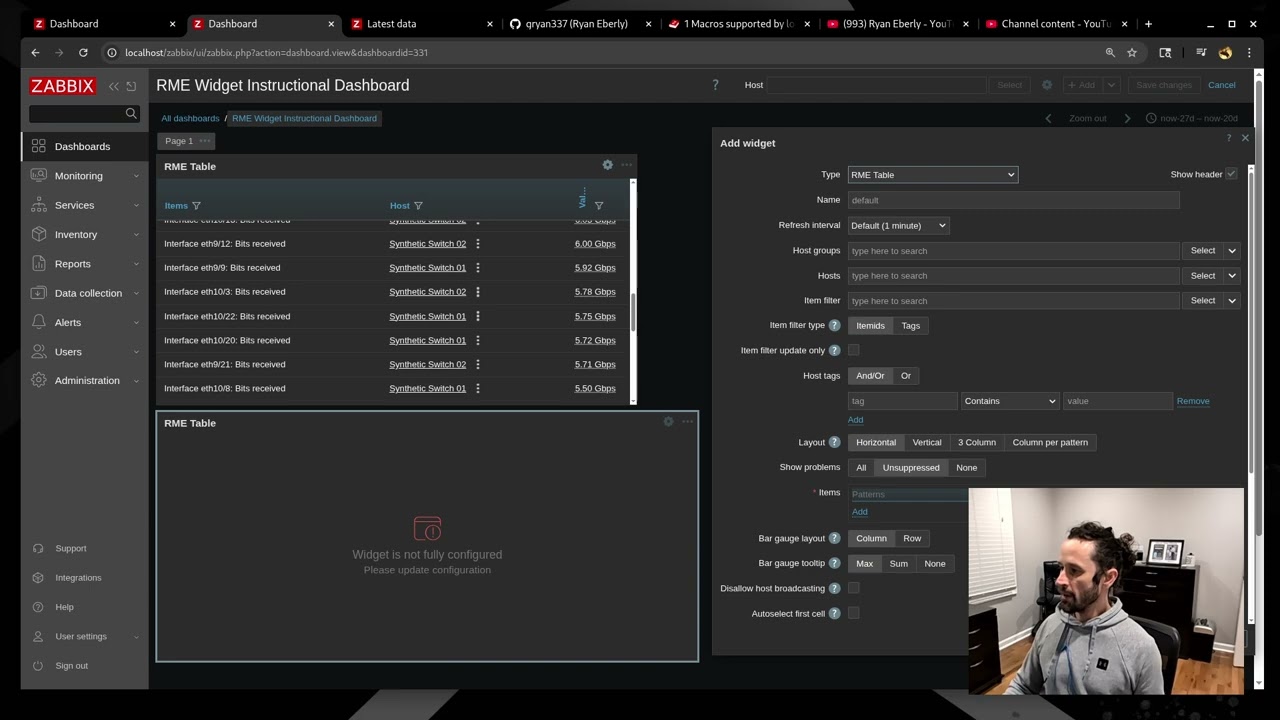The height and width of the screenshot is (720, 1280).
Task: Open the Services sidebar menu
Action: click(85, 205)
